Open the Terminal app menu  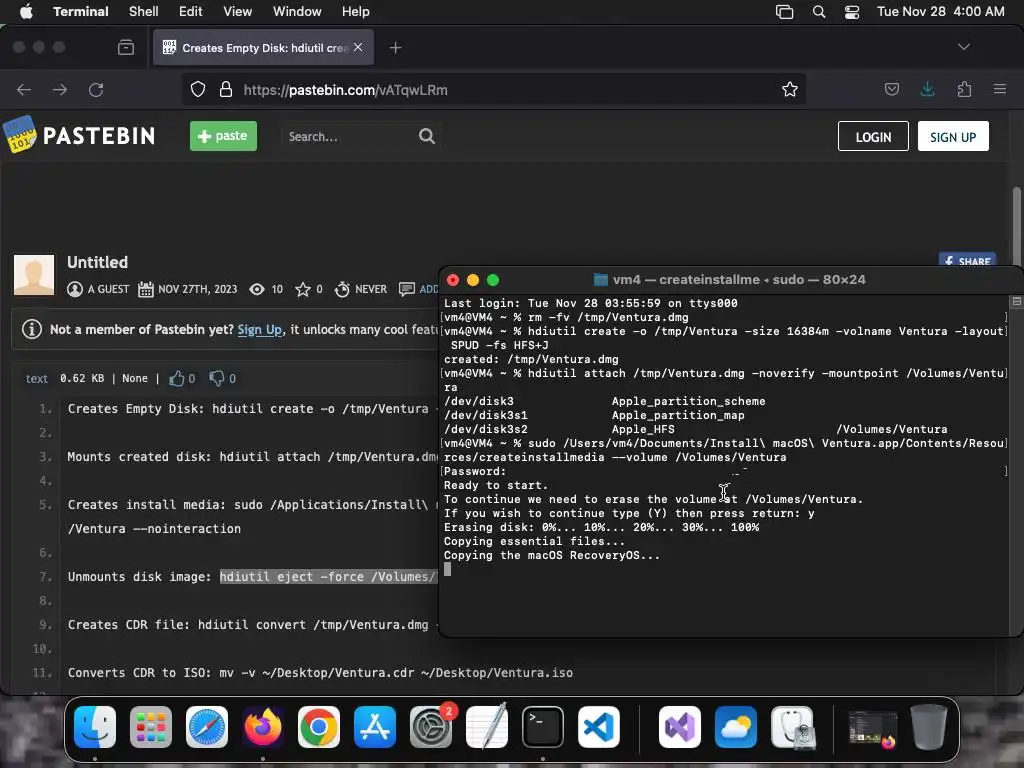click(80, 11)
